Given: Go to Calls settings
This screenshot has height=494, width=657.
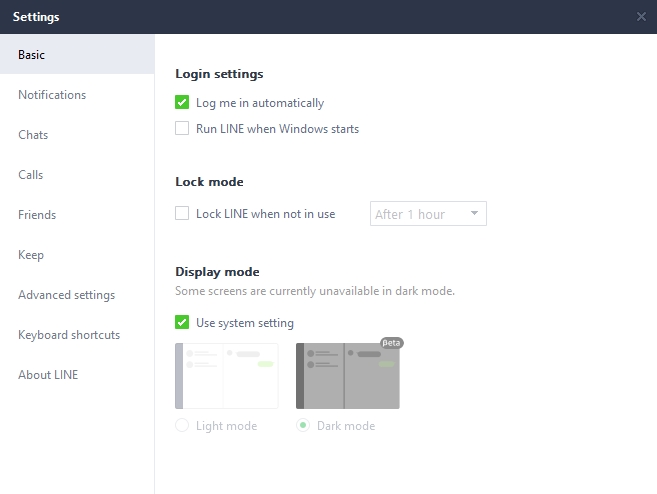Looking at the screenshot, I should click(77, 175).
